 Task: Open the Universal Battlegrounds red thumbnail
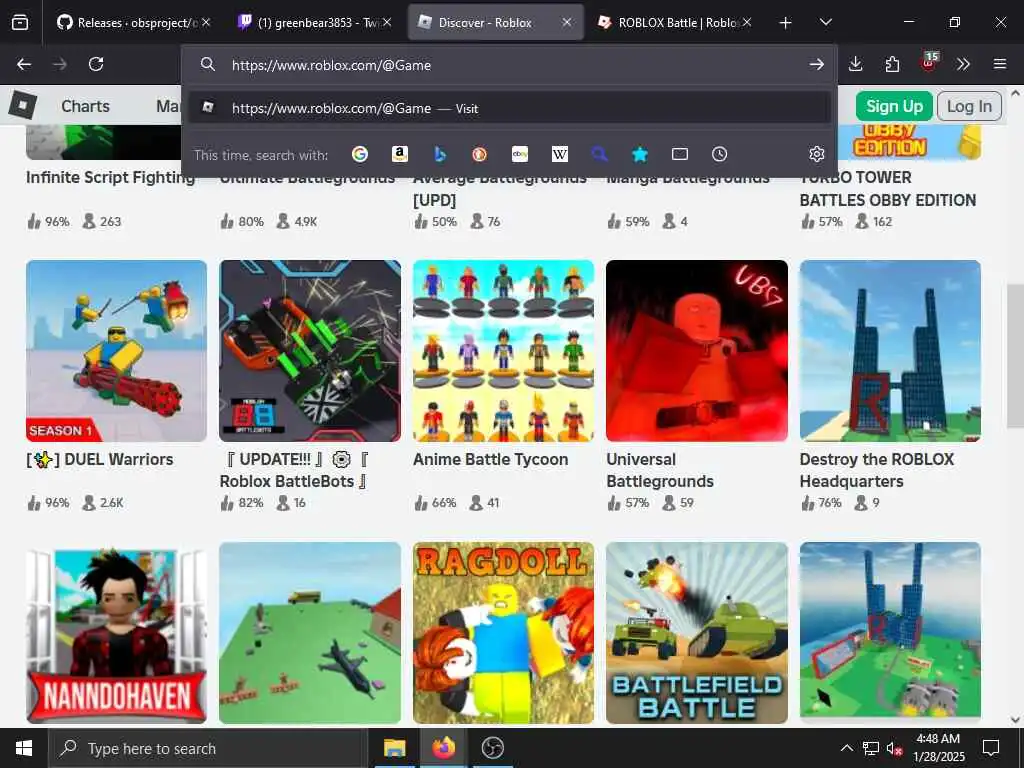tap(697, 351)
